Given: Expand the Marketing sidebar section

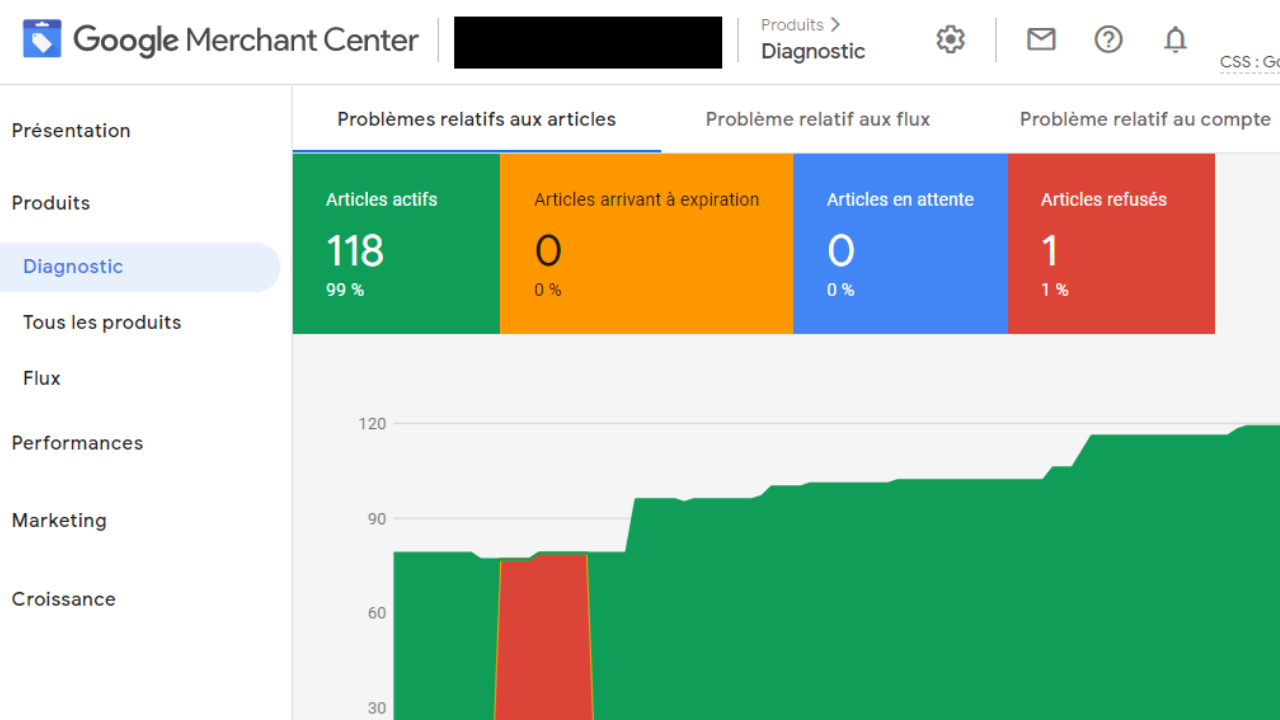Looking at the screenshot, I should [x=59, y=520].
